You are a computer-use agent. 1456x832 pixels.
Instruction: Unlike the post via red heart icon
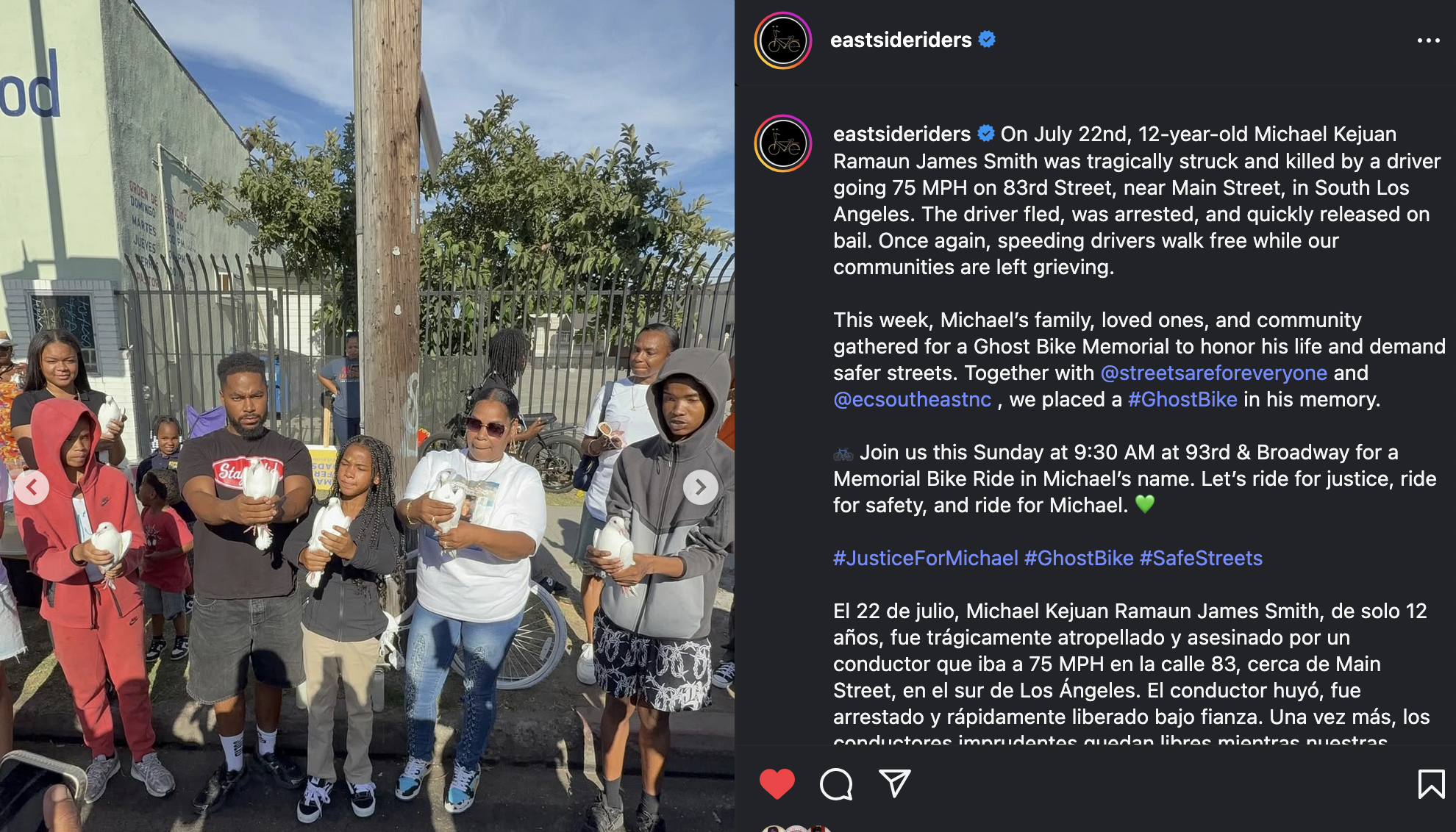(777, 783)
